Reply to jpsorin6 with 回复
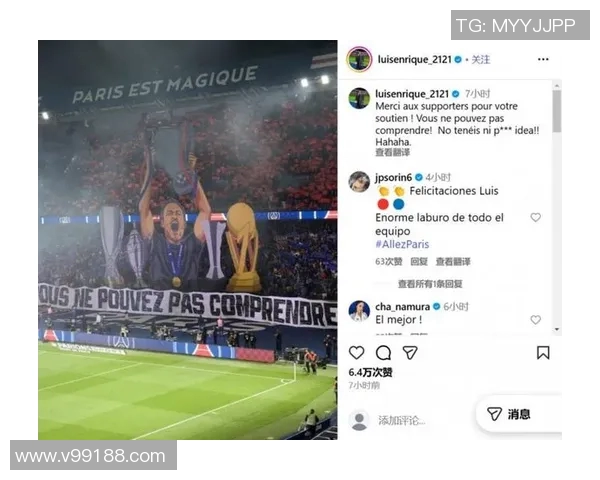This screenshot has width=600, height=480. click(x=419, y=262)
